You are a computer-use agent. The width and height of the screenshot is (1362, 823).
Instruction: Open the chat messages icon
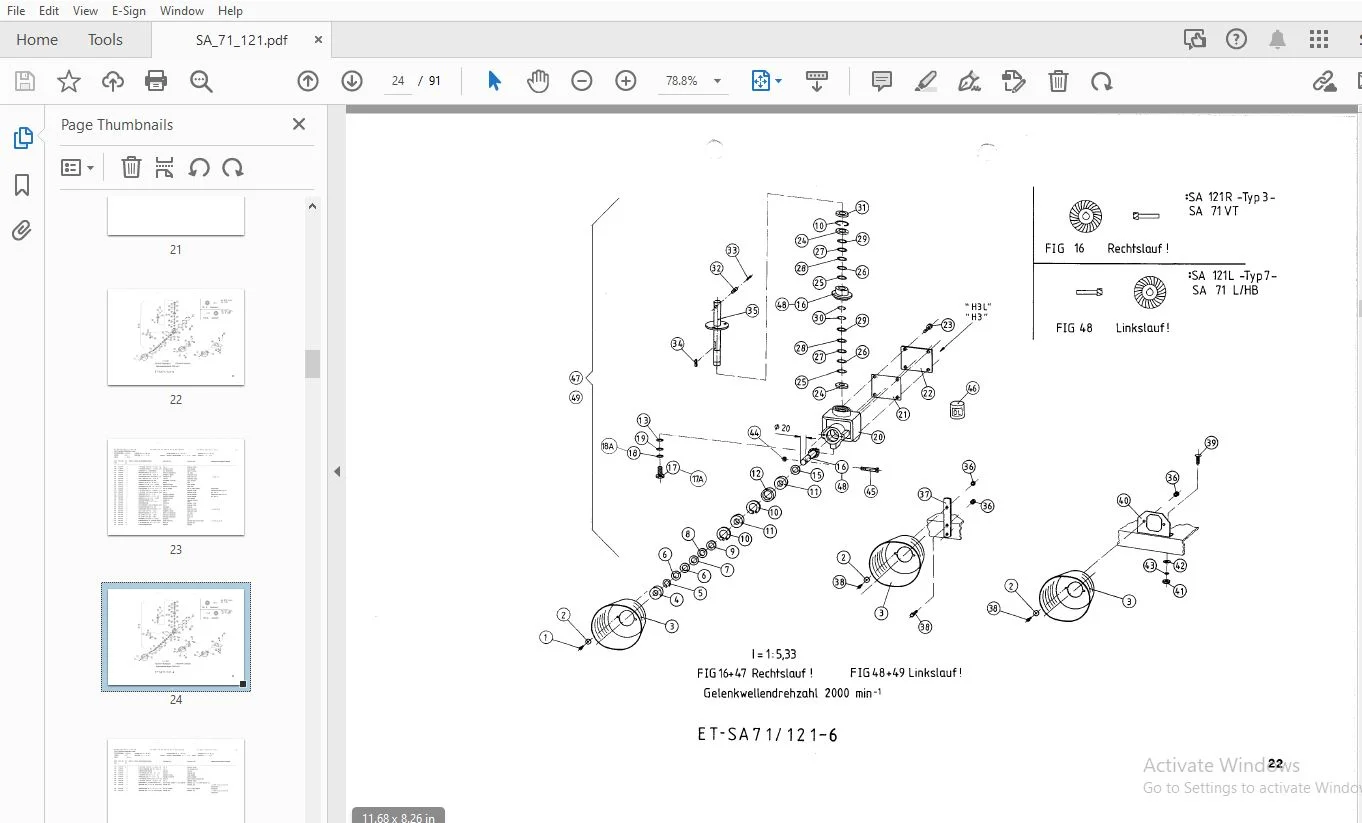coord(1194,40)
